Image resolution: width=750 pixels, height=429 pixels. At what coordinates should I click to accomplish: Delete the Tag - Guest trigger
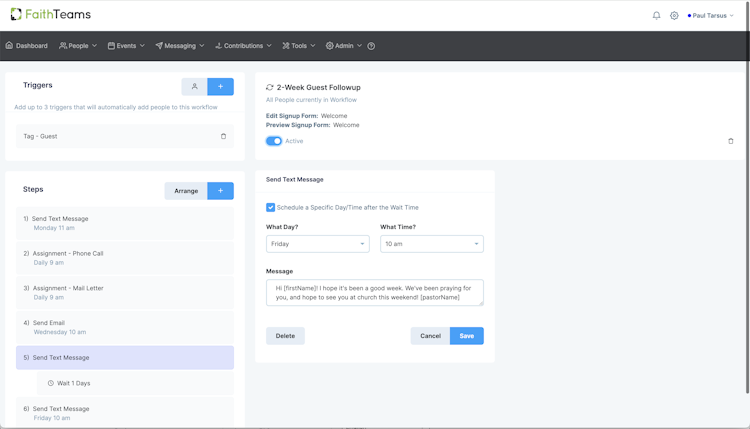click(223, 136)
